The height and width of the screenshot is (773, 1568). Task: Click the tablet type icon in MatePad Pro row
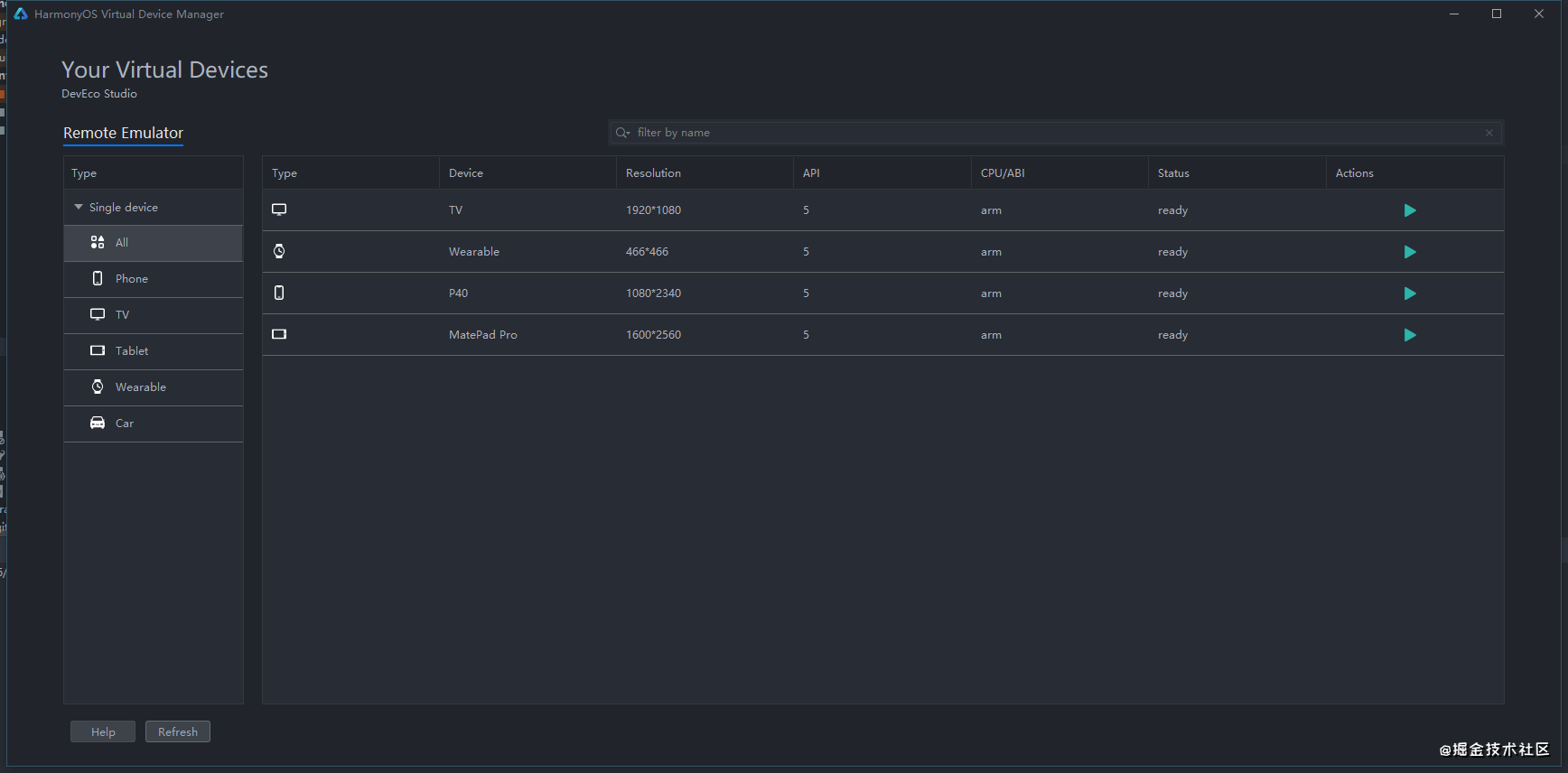279,334
